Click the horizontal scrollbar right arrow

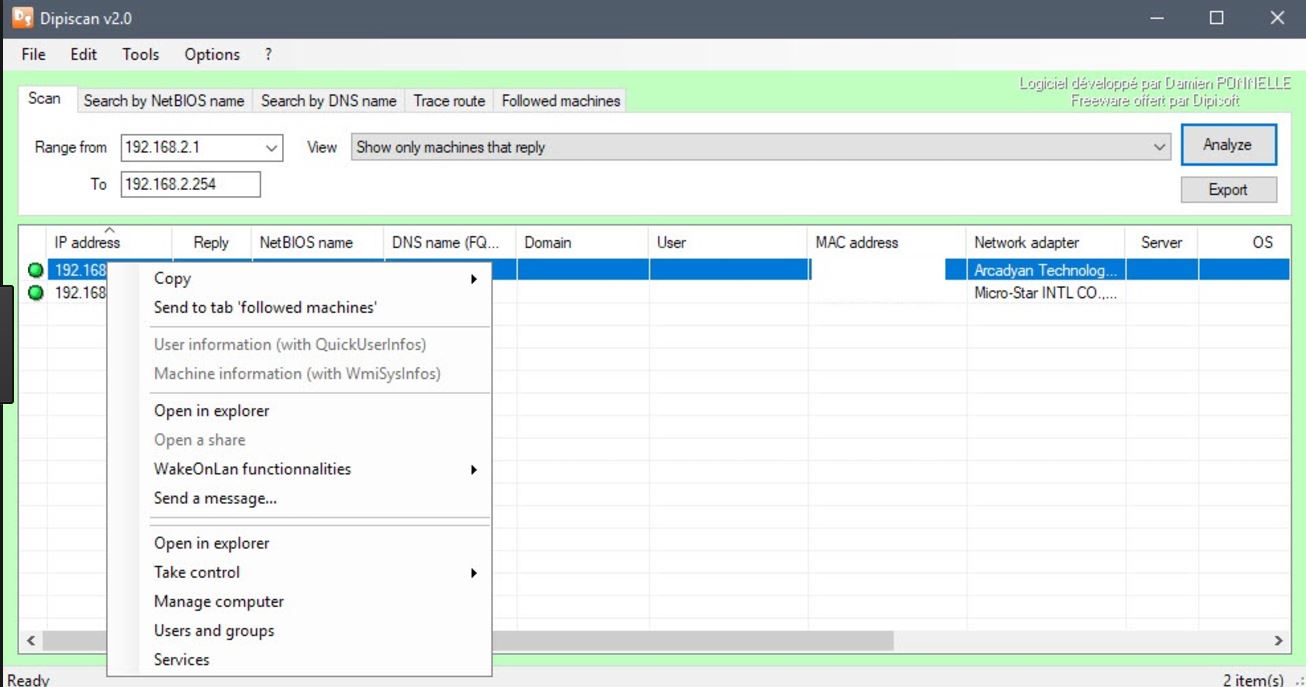(1278, 640)
